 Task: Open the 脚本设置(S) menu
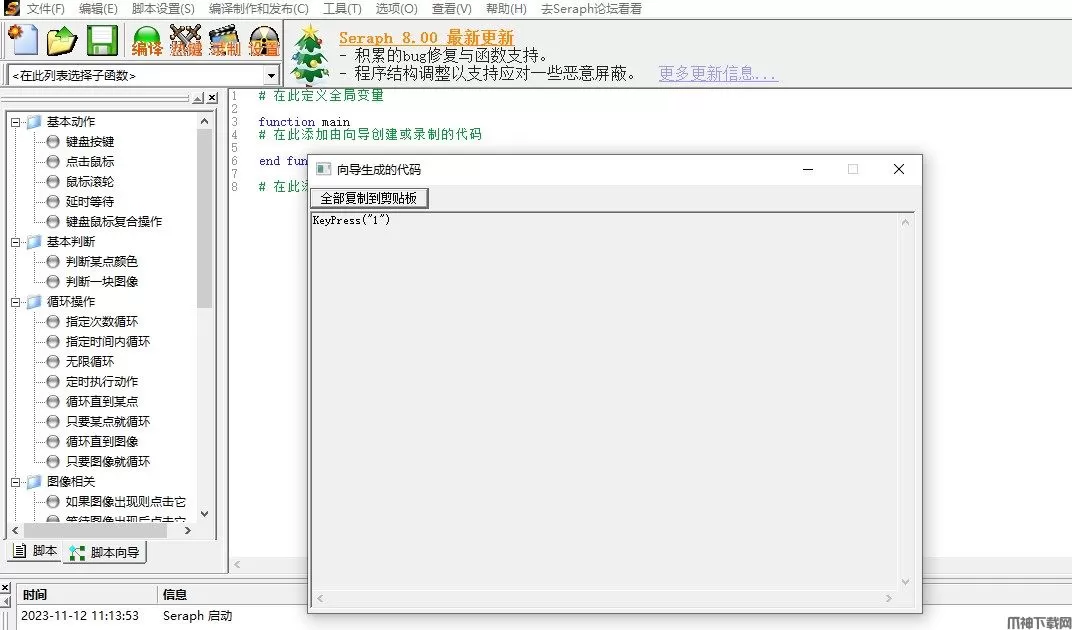pos(163,9)
